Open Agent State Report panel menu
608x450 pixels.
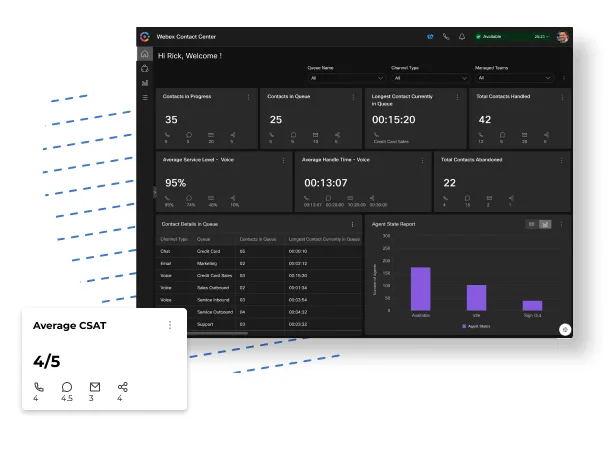tap(561, 224)
